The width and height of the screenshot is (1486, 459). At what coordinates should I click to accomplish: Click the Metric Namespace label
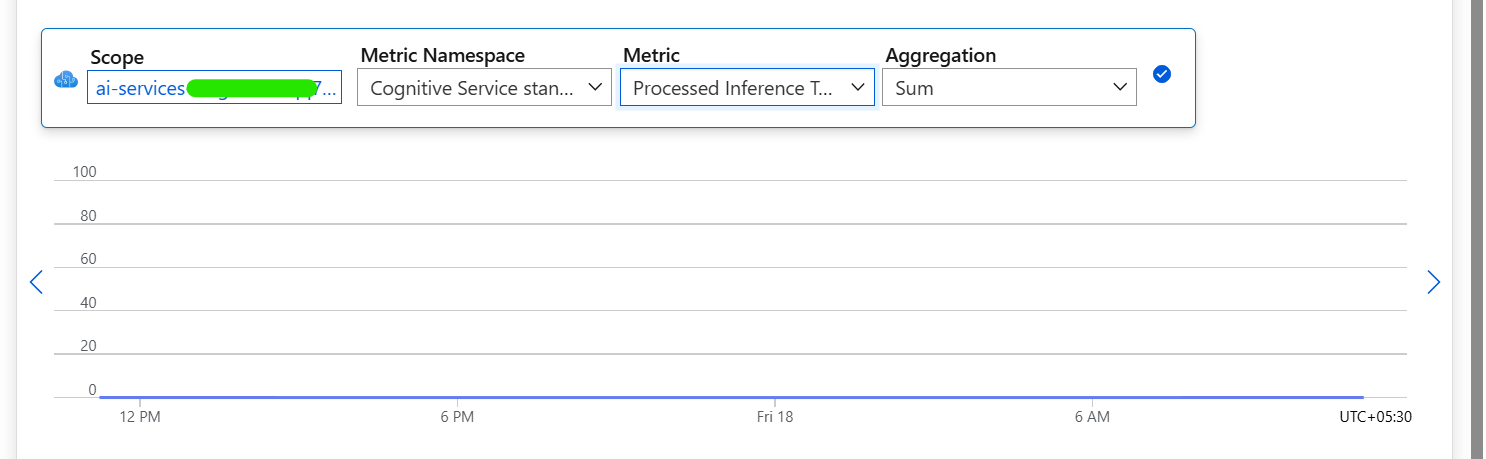coord(442,56)
